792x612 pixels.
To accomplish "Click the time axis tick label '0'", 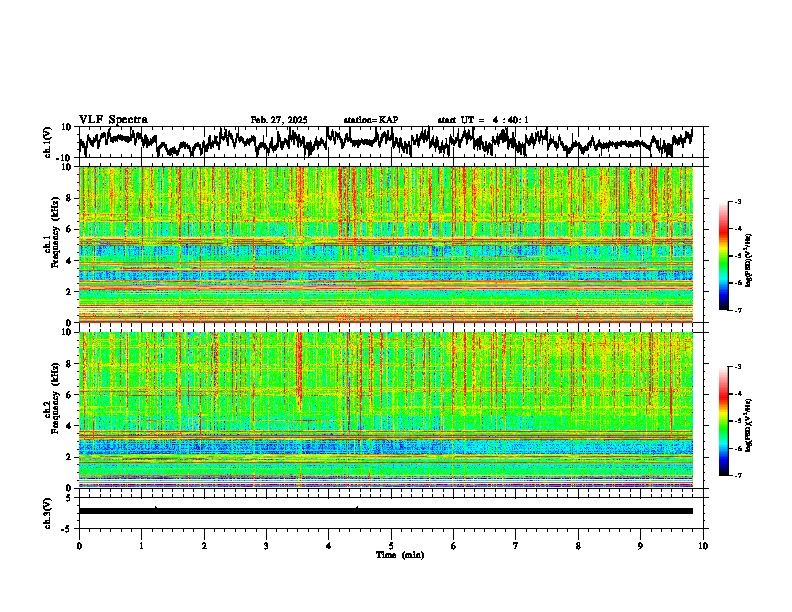I will pos(79,546).
